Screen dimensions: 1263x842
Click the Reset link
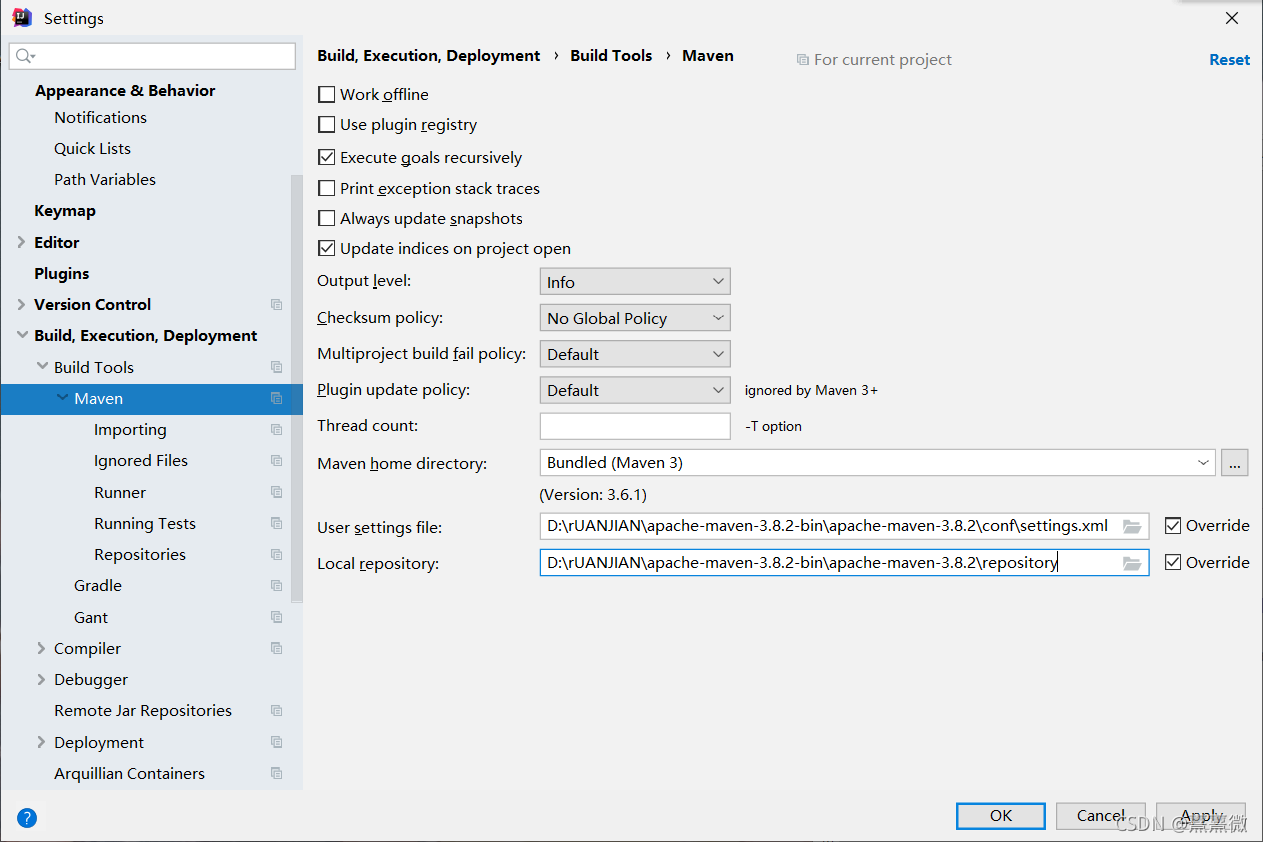[1229, 59]
